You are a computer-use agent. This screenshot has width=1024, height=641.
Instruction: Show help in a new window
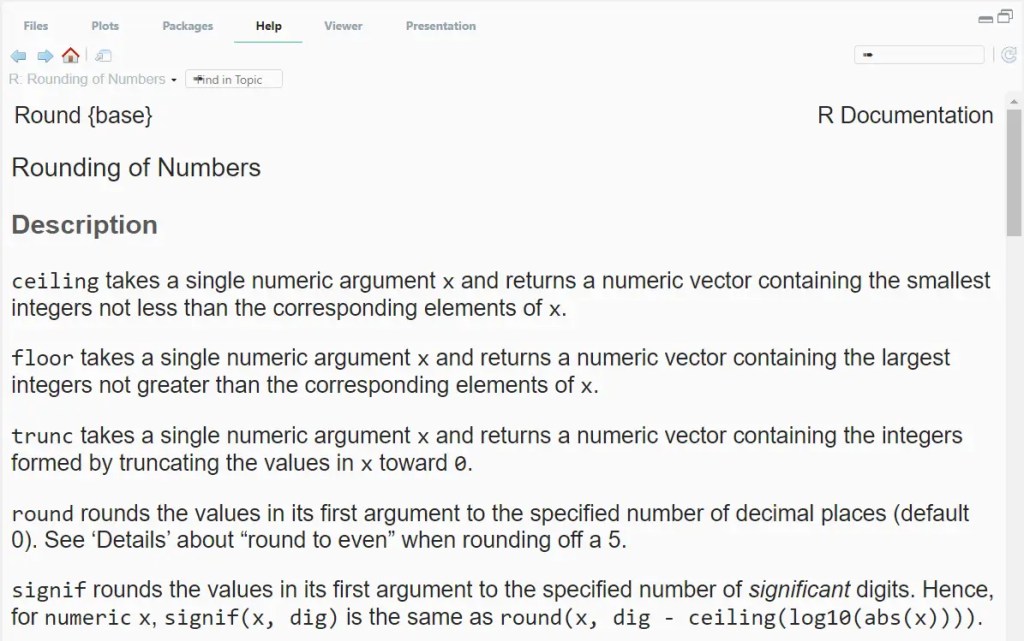pyautogui.click(x=104, y=56)
